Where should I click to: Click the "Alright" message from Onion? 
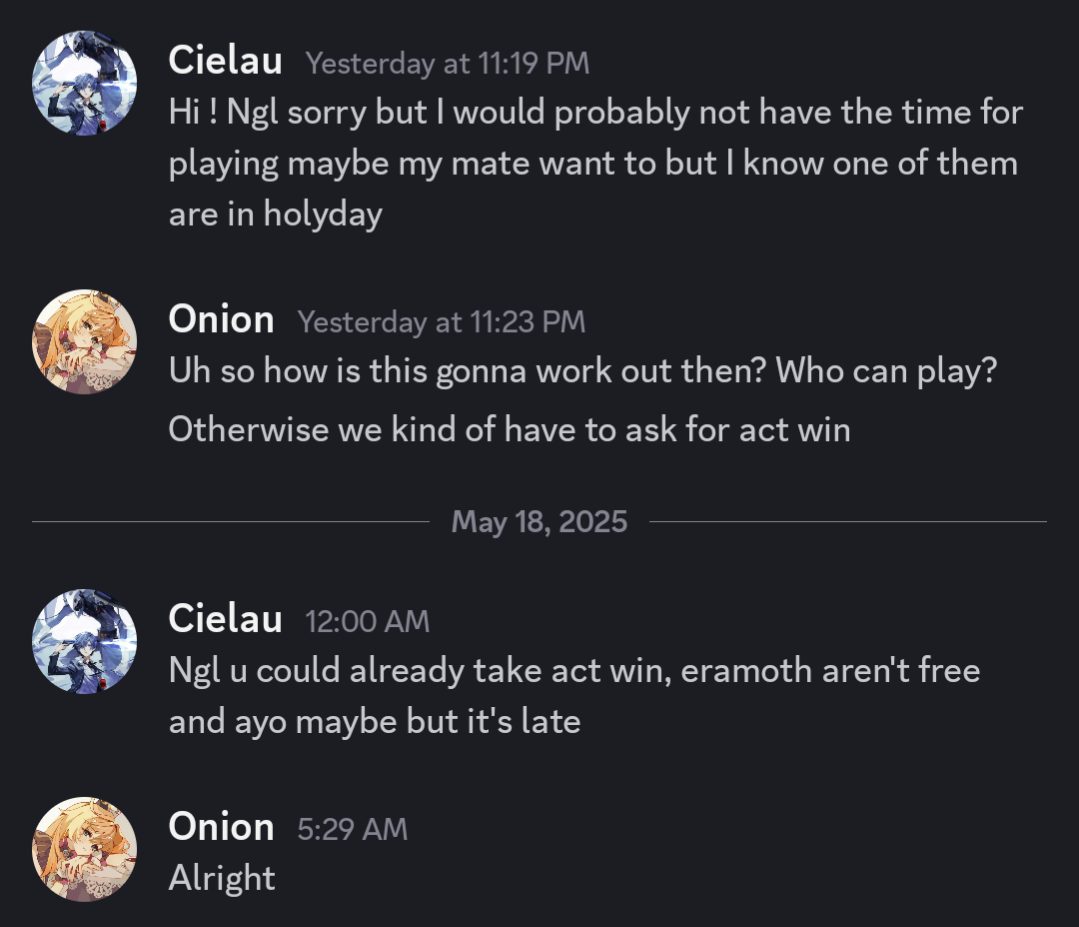(x=222, y=878)
